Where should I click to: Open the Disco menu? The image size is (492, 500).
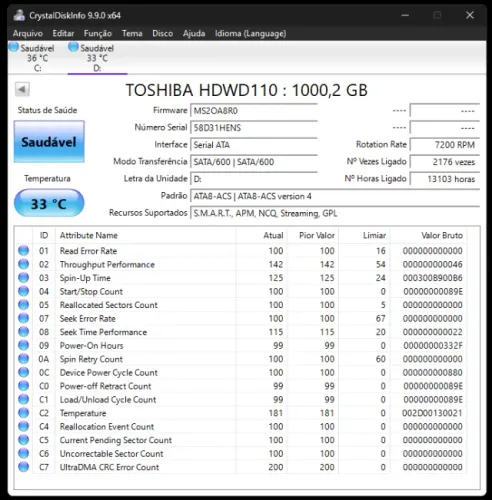click(x=162, y=33)
